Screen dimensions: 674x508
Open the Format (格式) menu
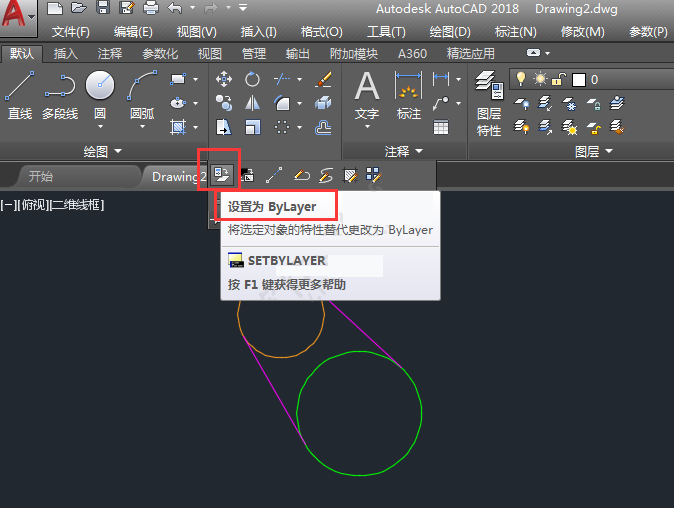tap(322, 32)
